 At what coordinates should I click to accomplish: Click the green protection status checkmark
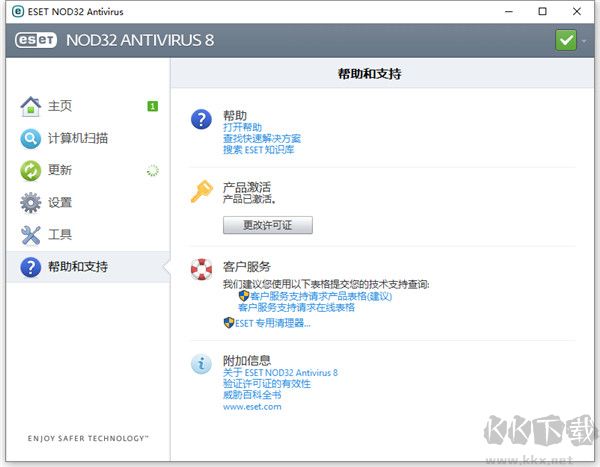pos(566,40)
